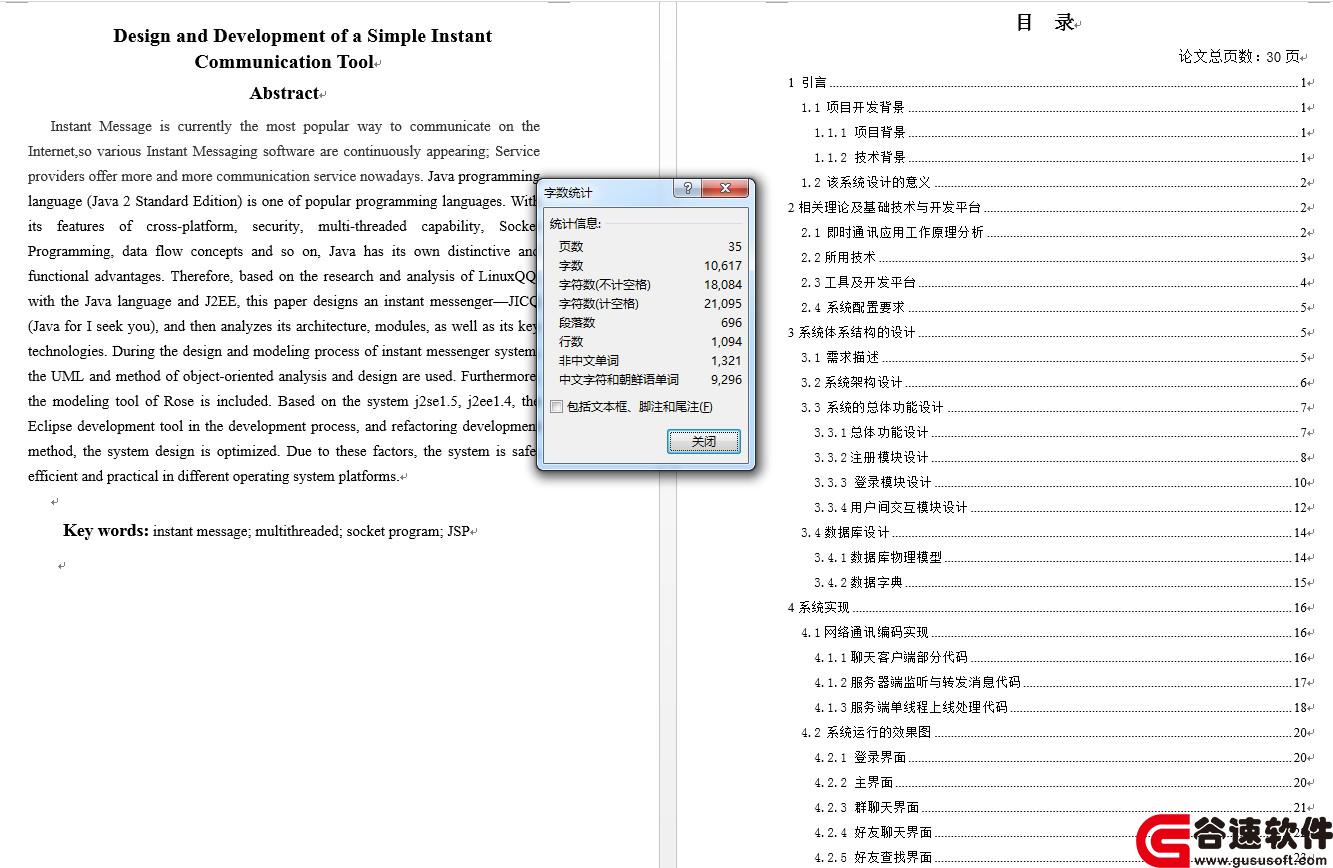Screen dimensions: 1333x868
Task: Navigate to '4.1 网络通讯编码实现'
Action: point(1054,632)
